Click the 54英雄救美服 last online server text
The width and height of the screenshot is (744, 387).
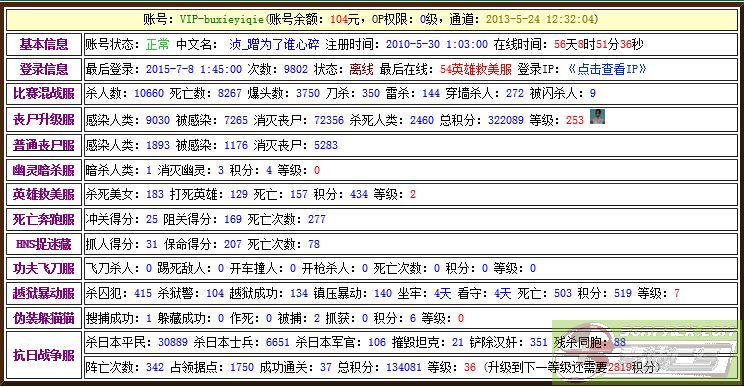coord(476,69)
